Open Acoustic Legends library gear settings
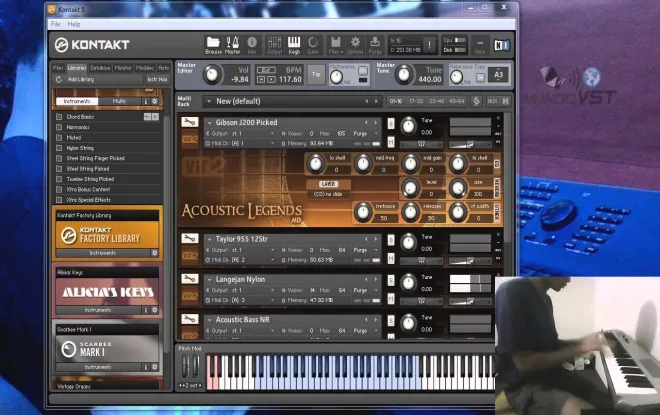This screenshot has height=415, width=660. [x=154, y=101]
